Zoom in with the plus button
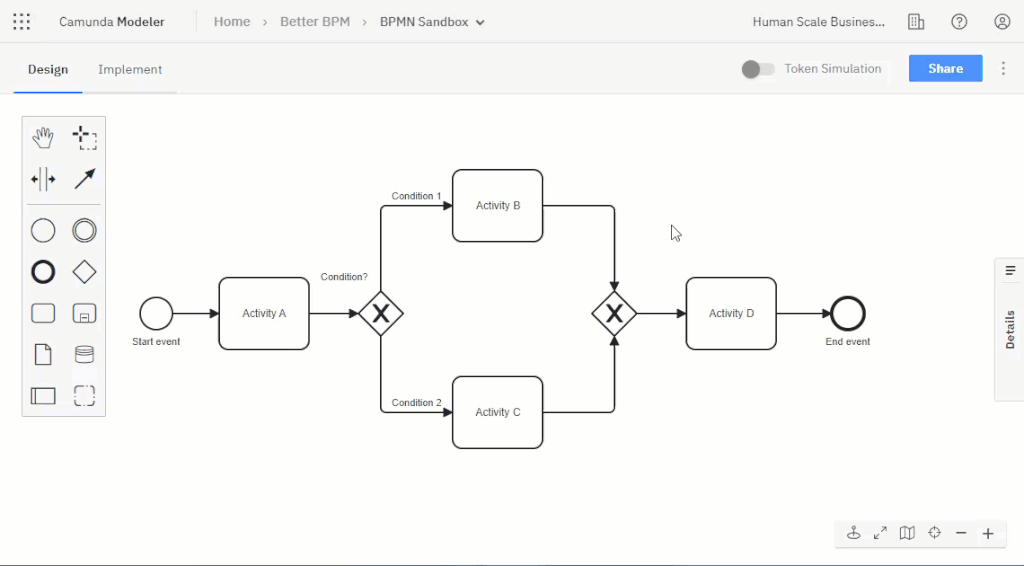 (988, 533)
